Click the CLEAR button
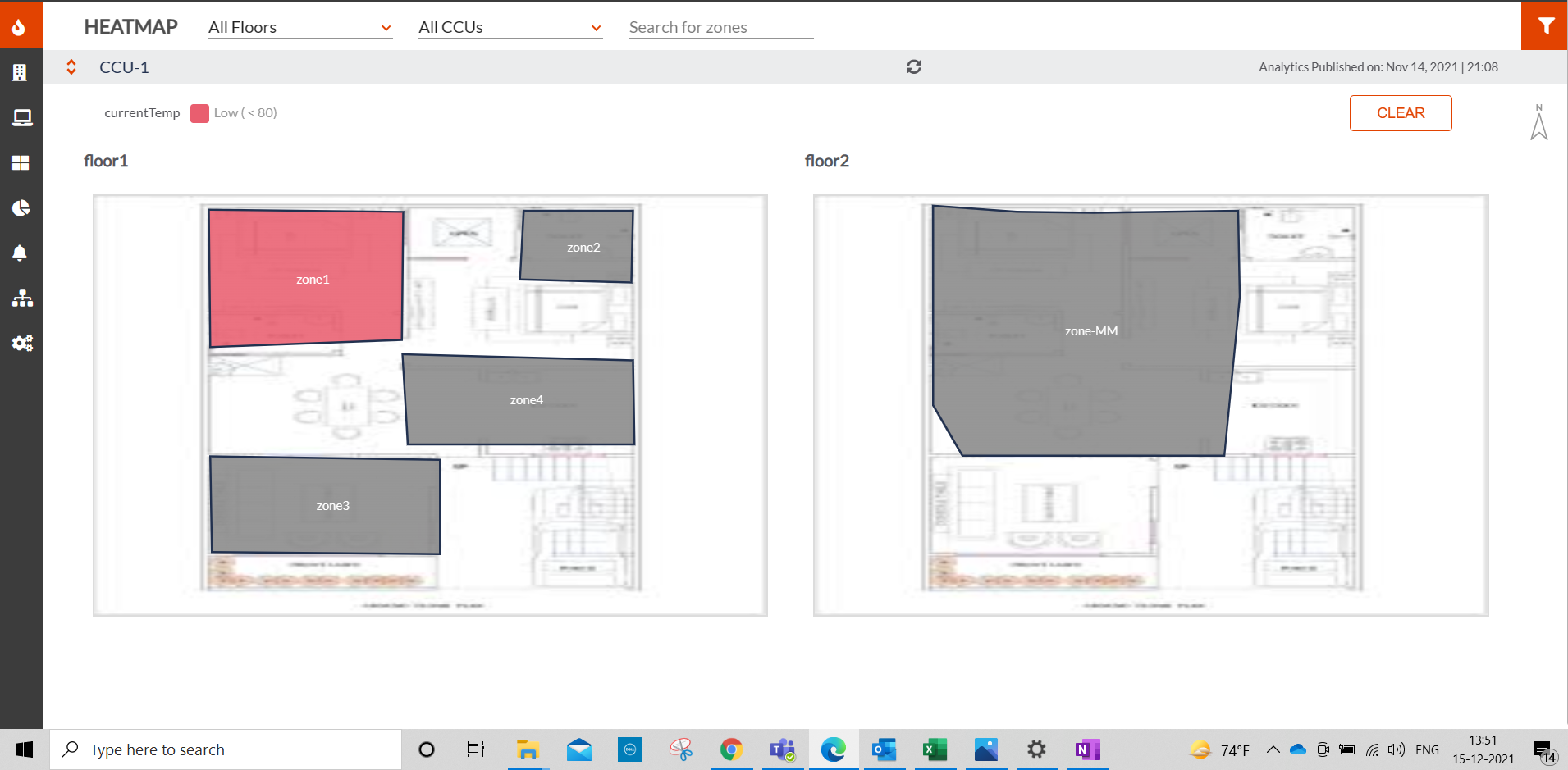This screenshot has width=1568, height=770. (1401, 113)
